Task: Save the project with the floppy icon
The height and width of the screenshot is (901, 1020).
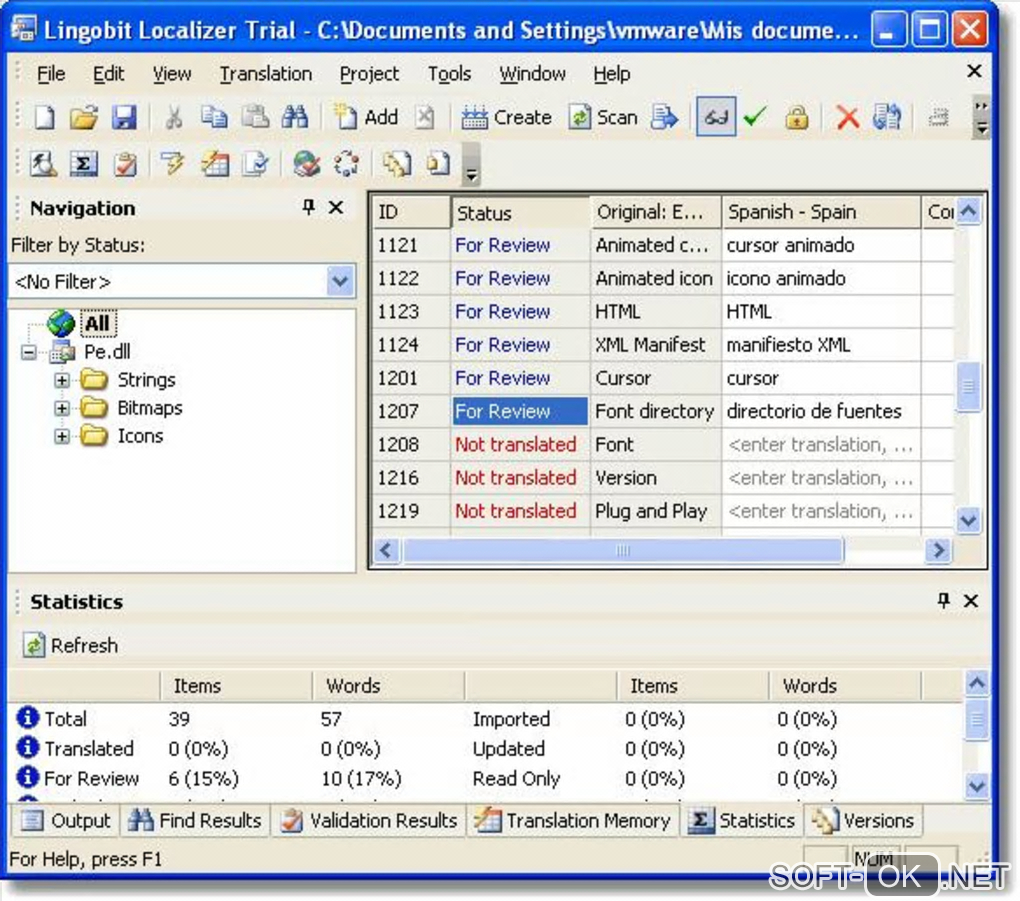Action: click(x=124, y=118)
